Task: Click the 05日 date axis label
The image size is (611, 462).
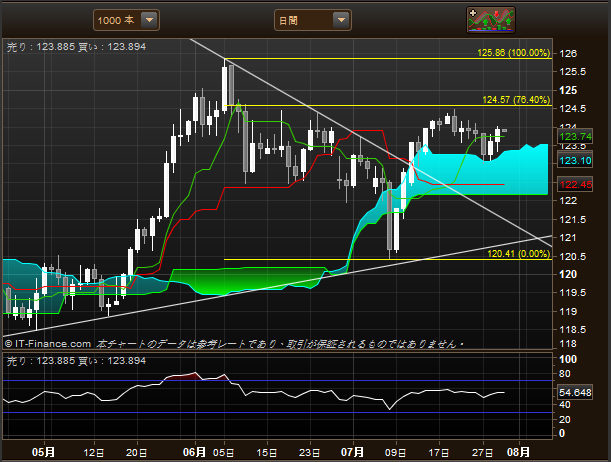Action: pos(224,453)
